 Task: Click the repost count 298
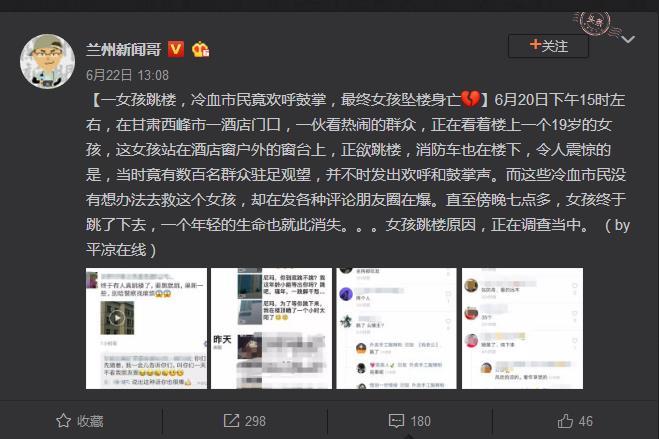click(255, 421)
